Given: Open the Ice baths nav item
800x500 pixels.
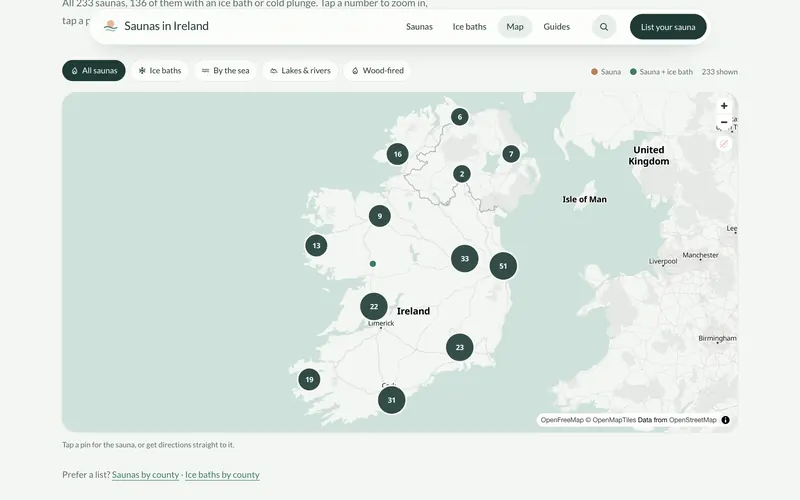Looking at the screenshot, I should 469,27.
